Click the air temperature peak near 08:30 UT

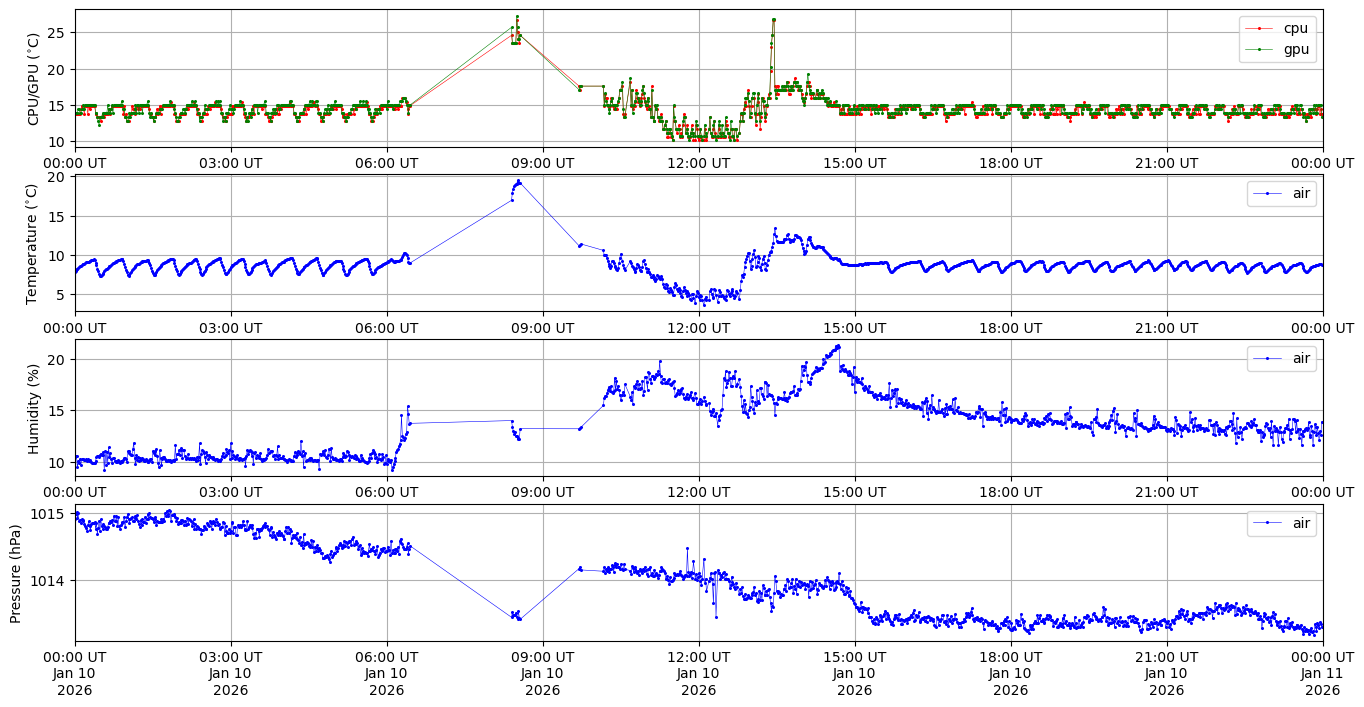click(x=518, y=182)
